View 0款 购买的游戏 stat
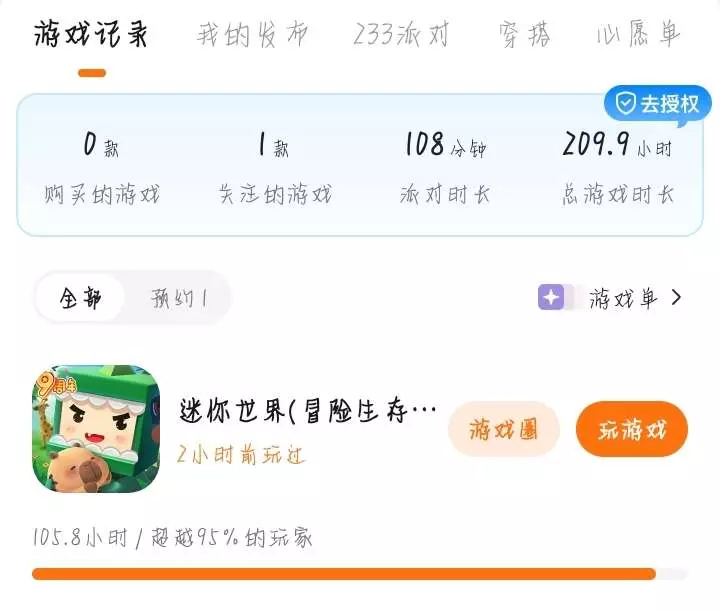This screenshot has height=612, width=720. (101, 168)
